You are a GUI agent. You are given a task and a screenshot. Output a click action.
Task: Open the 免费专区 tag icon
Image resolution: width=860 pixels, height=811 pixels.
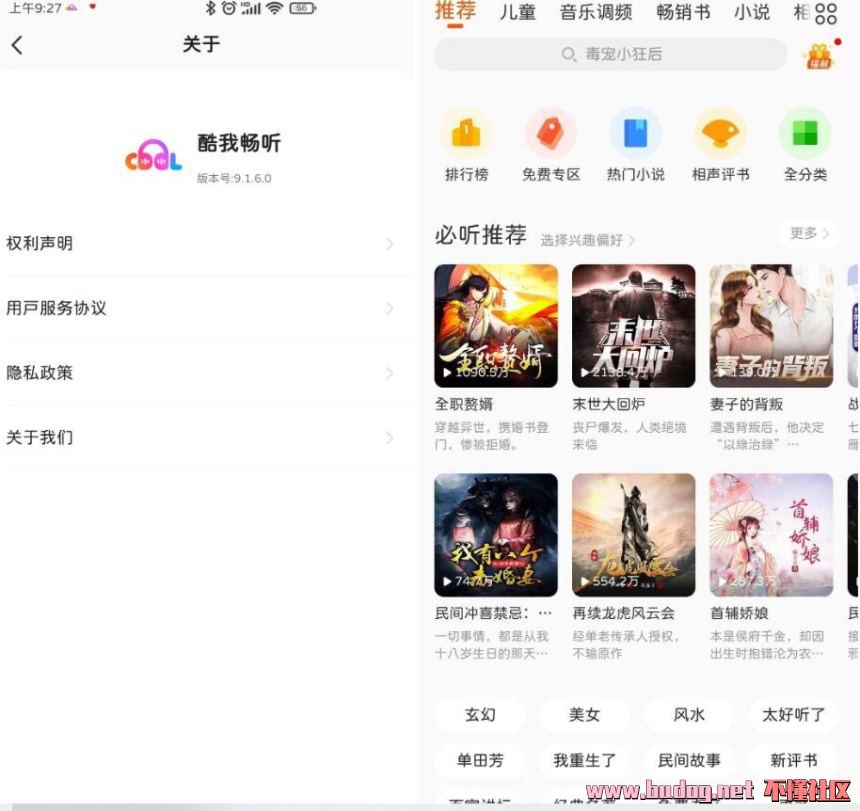551,133
